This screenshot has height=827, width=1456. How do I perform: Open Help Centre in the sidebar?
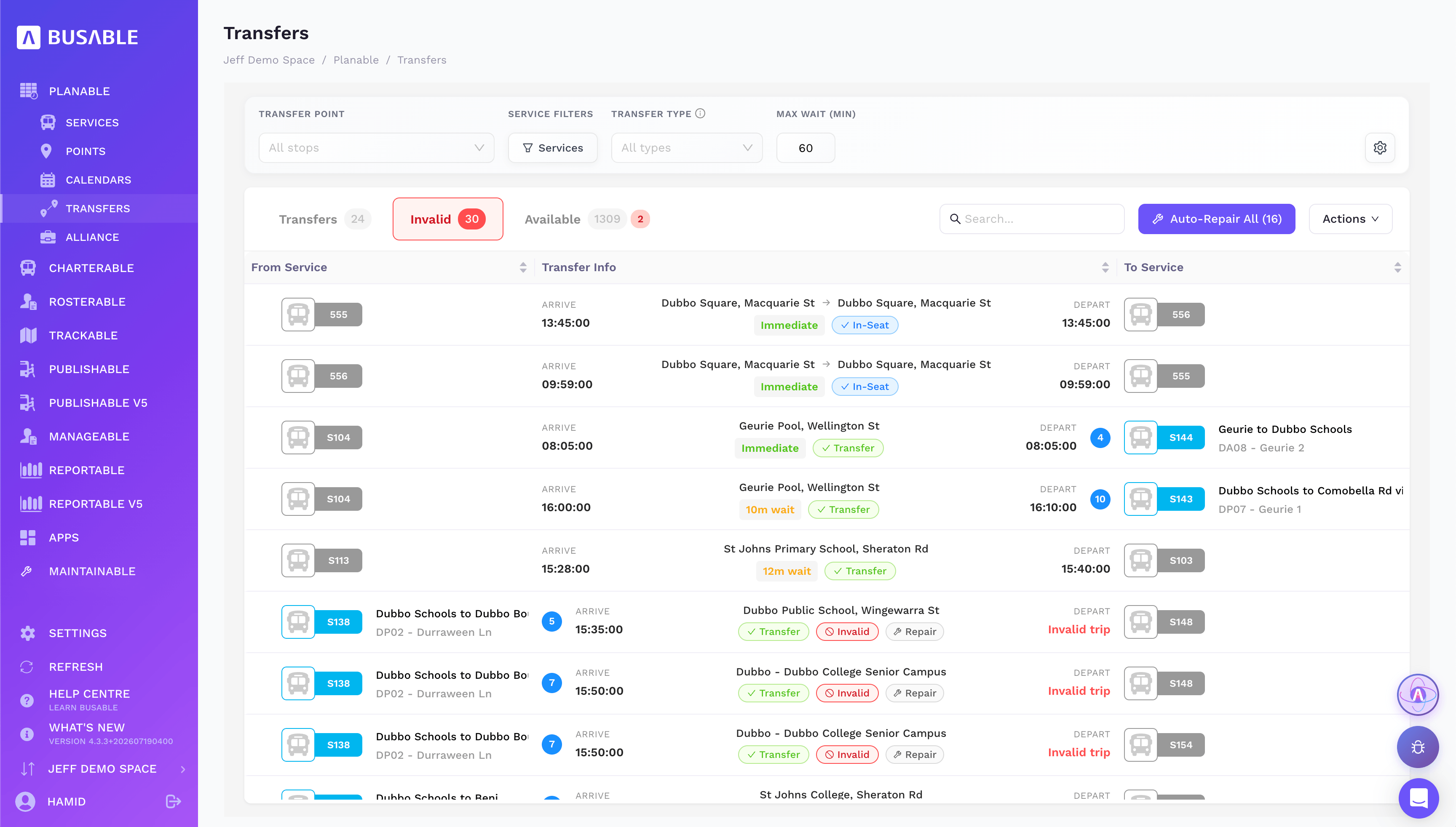point(99,700)
